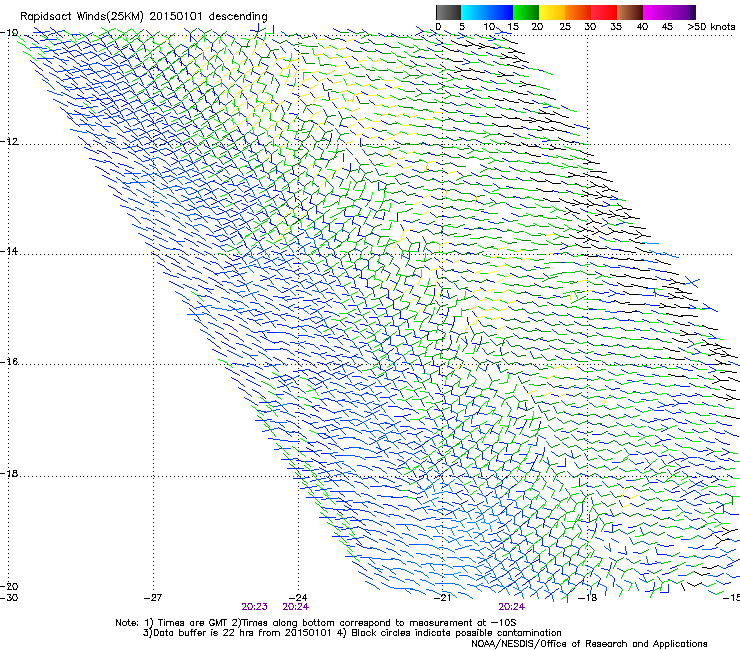Click the '3)Data buffer is 22 hrs' note line
This screenshot has width=740, height=650.
[x=352, y=633]
